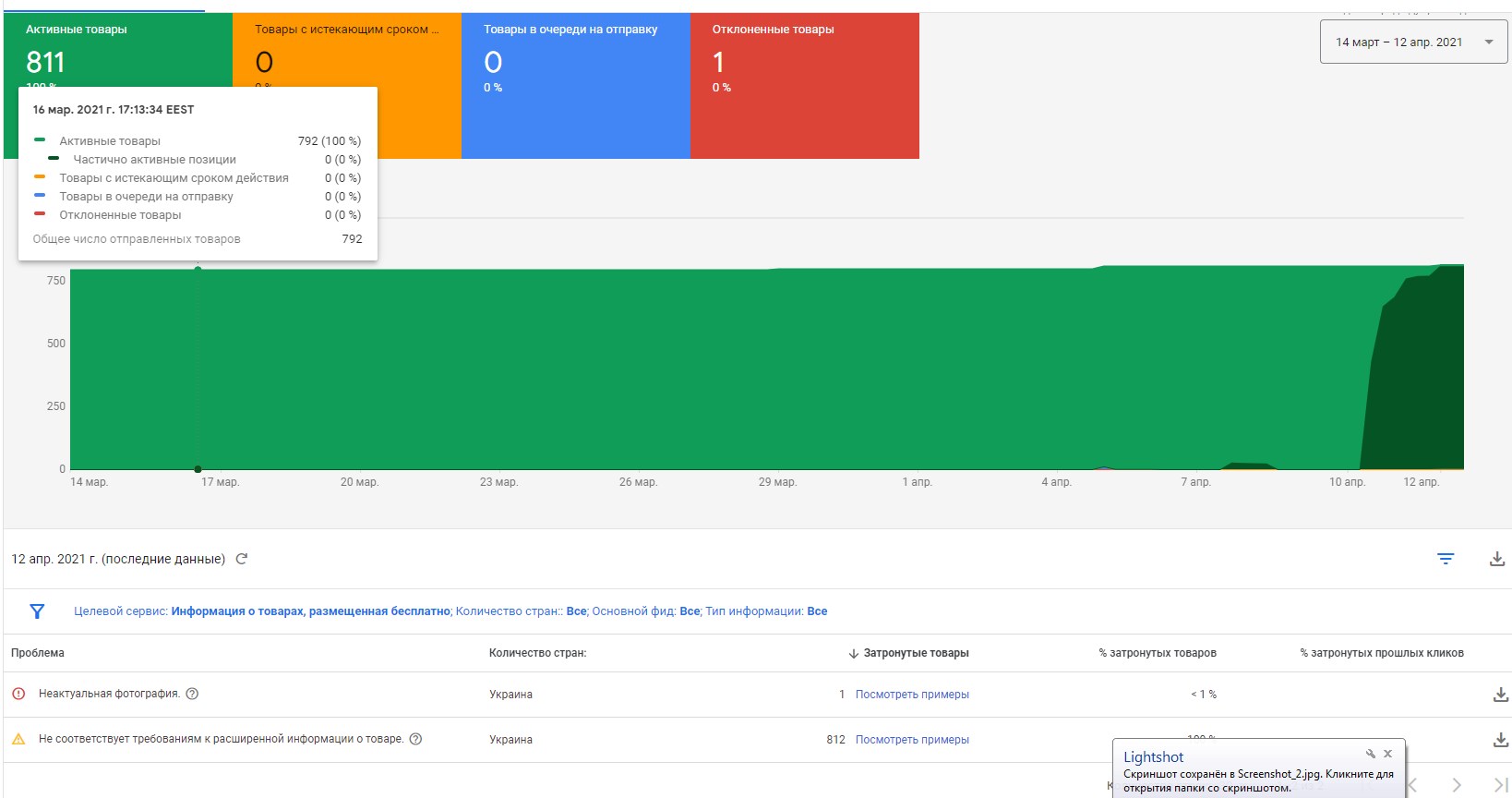
Task: Select the Товары с истекающим сроком orange card
Action: pos(347,86)
